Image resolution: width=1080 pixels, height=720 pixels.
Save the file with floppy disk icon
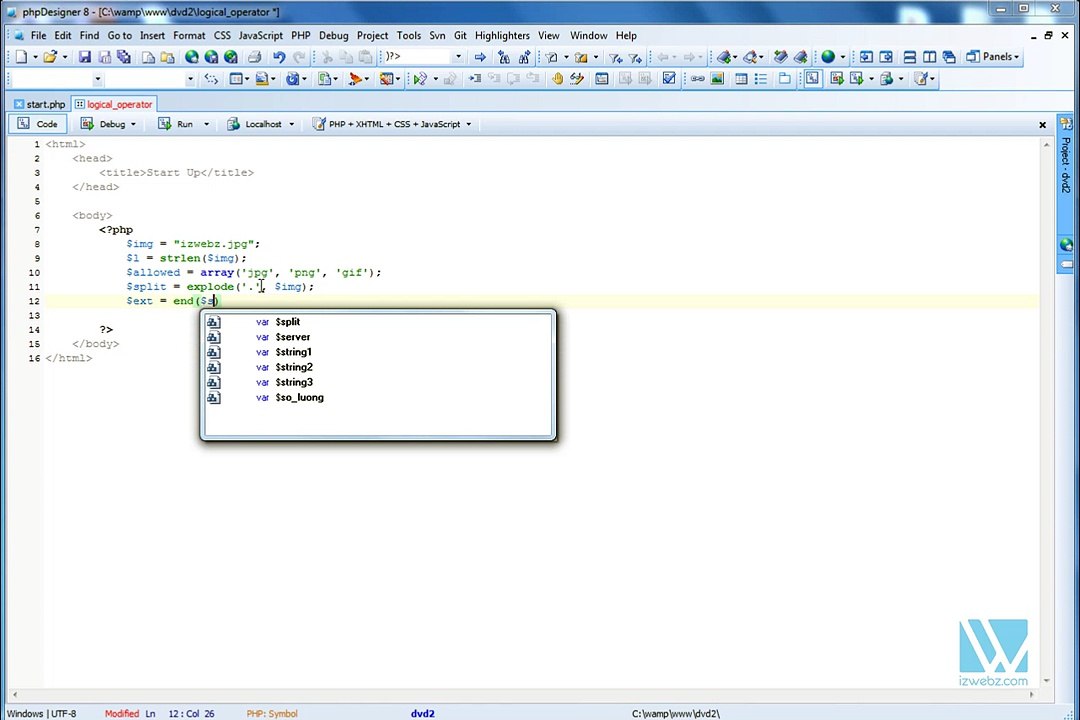[85, 57]
